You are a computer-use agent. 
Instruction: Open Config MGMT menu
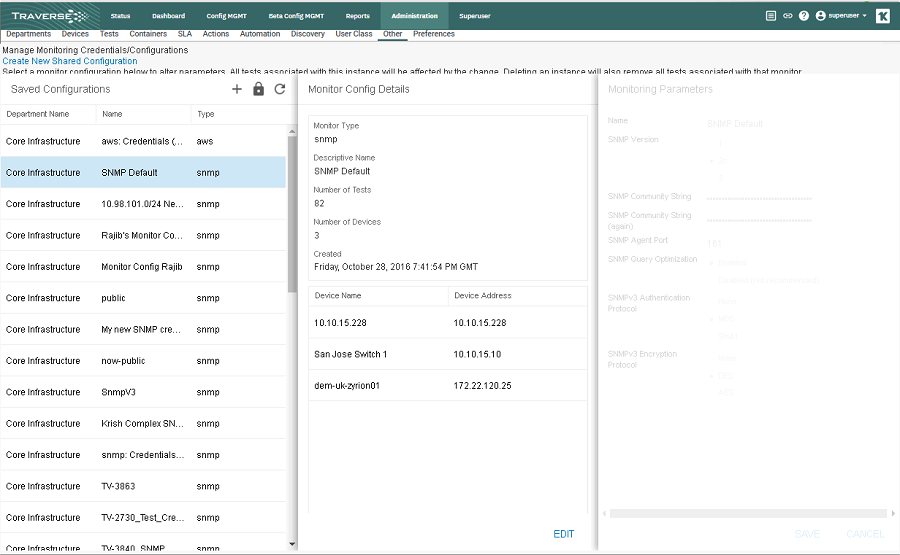point(227,16)
